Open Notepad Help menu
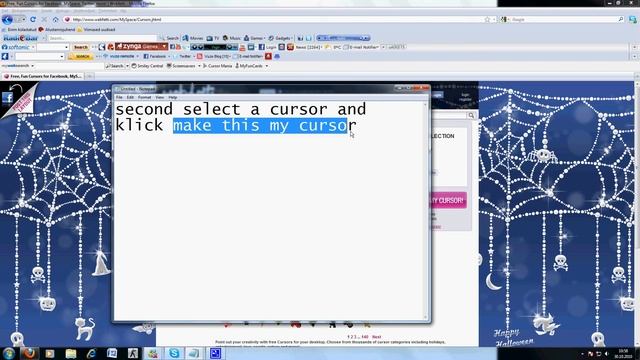 tap(173, 97)
